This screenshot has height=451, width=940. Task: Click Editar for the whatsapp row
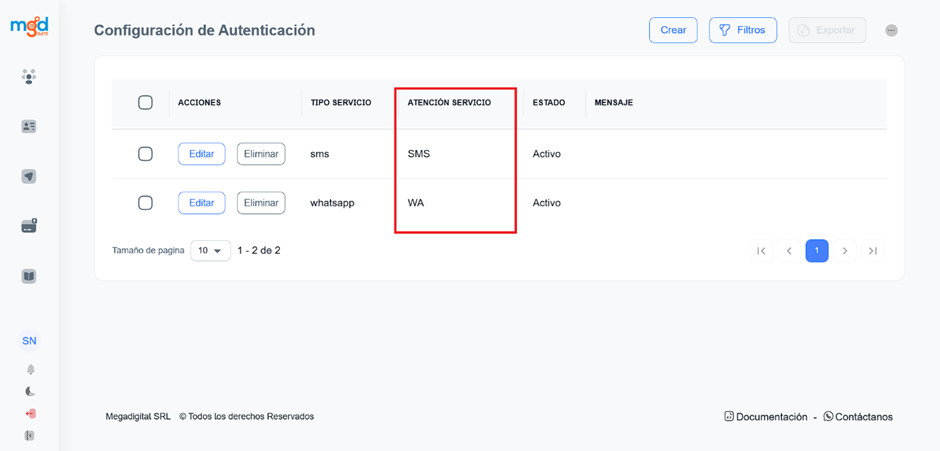[201, 203]
